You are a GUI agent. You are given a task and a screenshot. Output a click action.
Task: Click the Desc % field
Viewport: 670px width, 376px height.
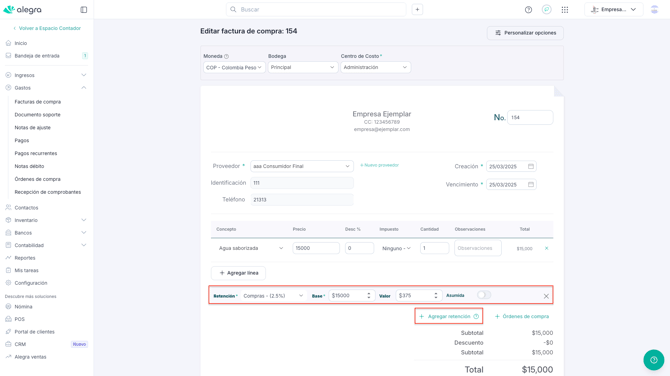(359, 248)
